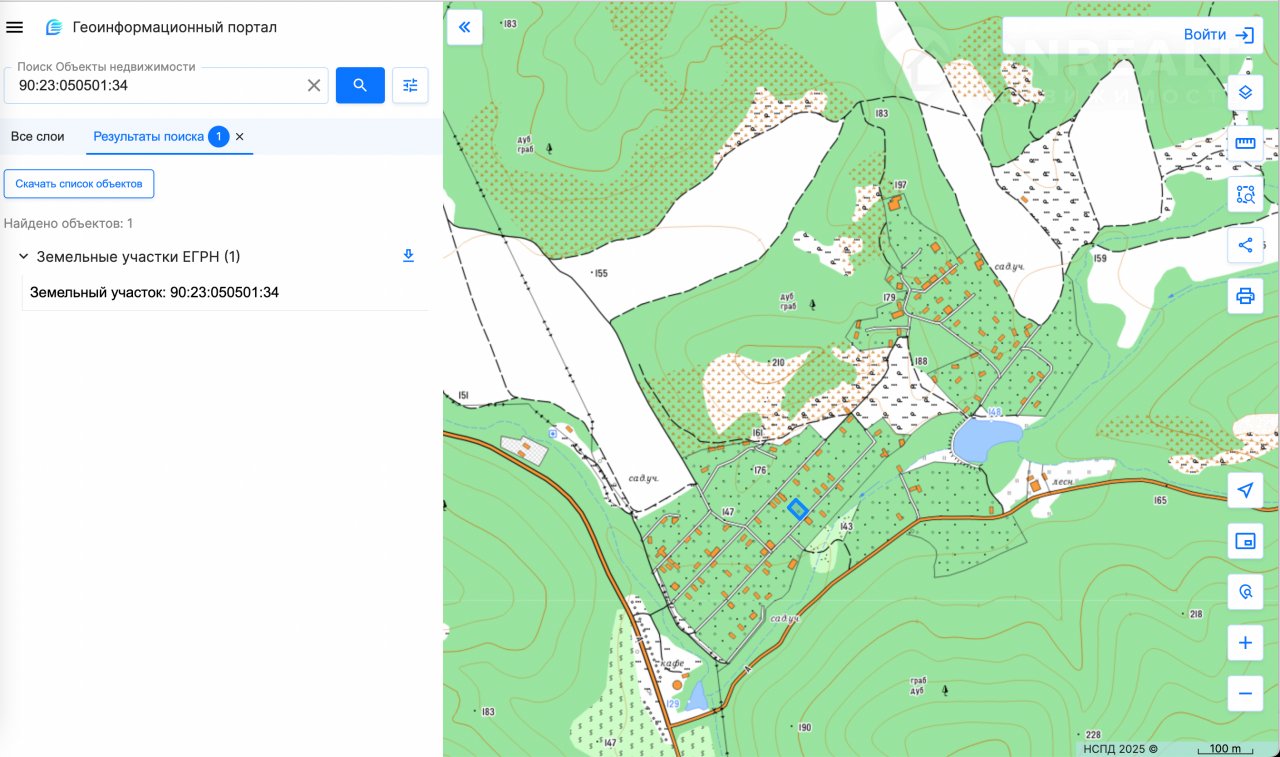Click the blue search magnifier button
Viewport: 1280px width, 757px height.
click(360, 85)
